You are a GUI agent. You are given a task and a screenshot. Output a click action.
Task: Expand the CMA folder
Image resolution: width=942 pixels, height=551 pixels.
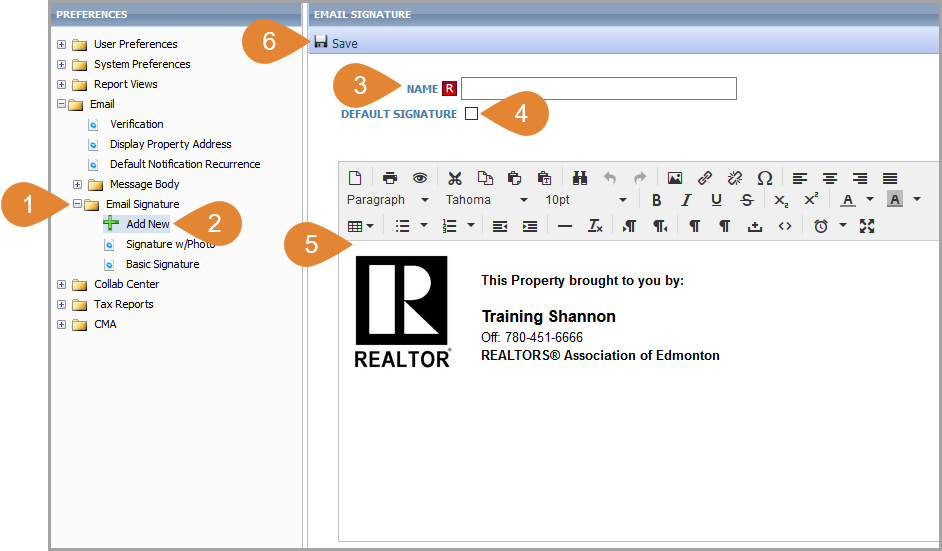(61, 324)
